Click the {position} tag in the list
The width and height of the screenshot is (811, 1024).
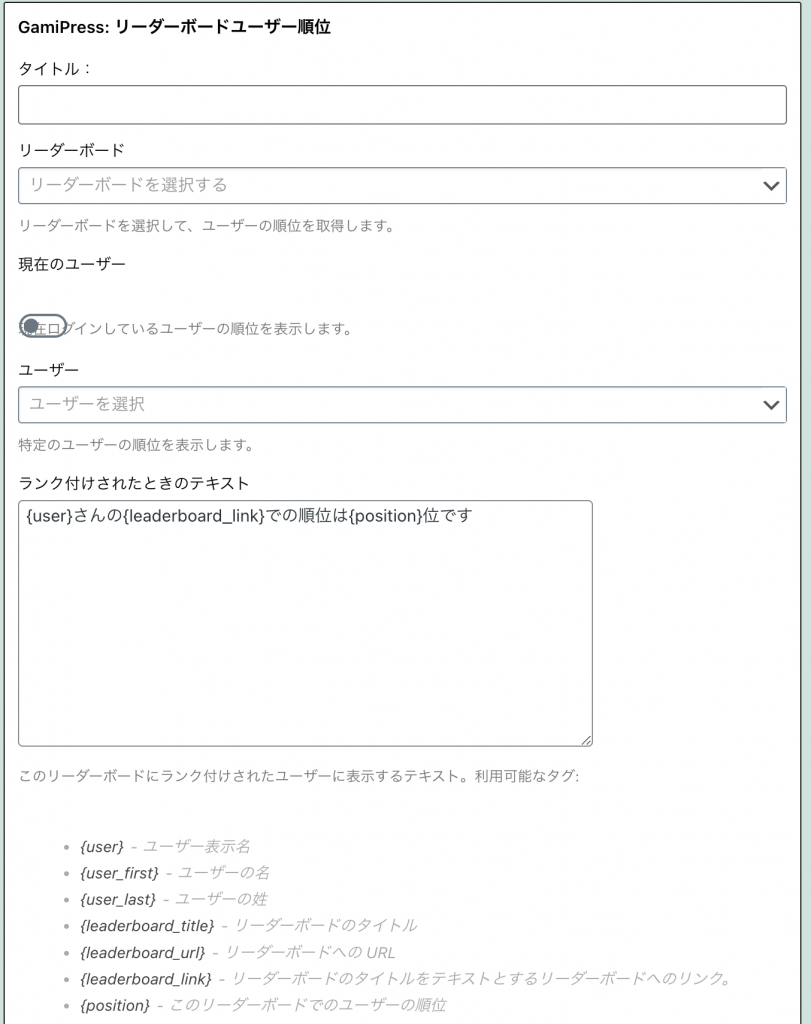pyautogui.click(x=115, y=1006)
